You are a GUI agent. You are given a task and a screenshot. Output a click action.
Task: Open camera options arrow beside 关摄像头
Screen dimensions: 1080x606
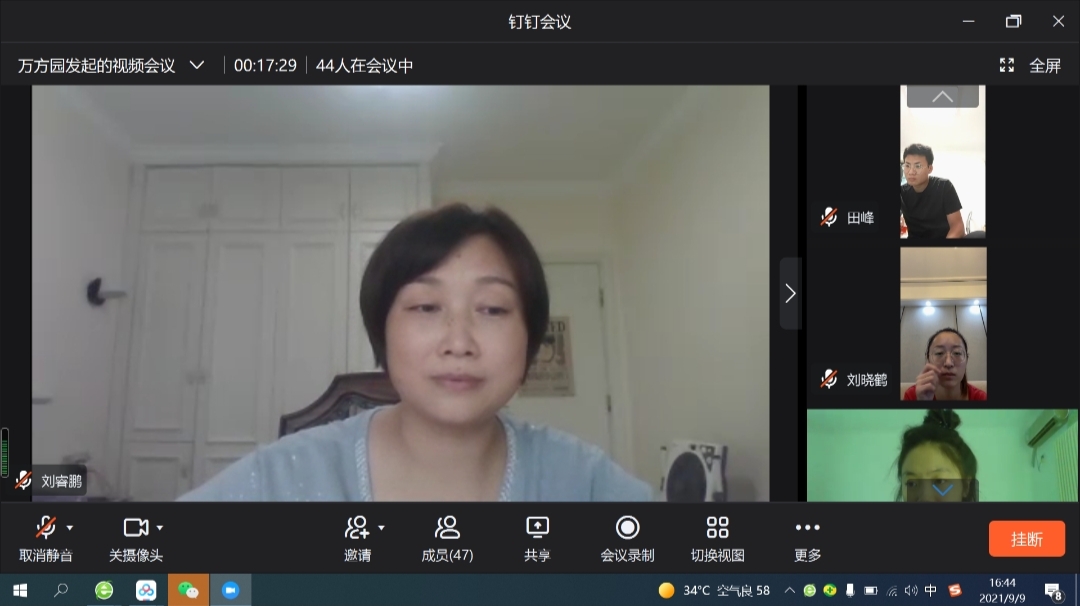click(160, 528)
